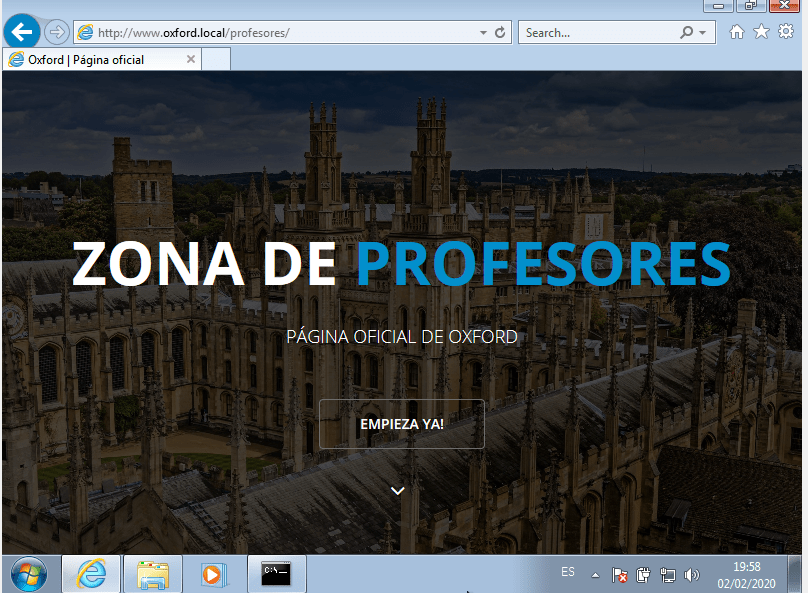Open the search provider dropdown arrow
The image size is (808, 593).
tap(702, 32)
